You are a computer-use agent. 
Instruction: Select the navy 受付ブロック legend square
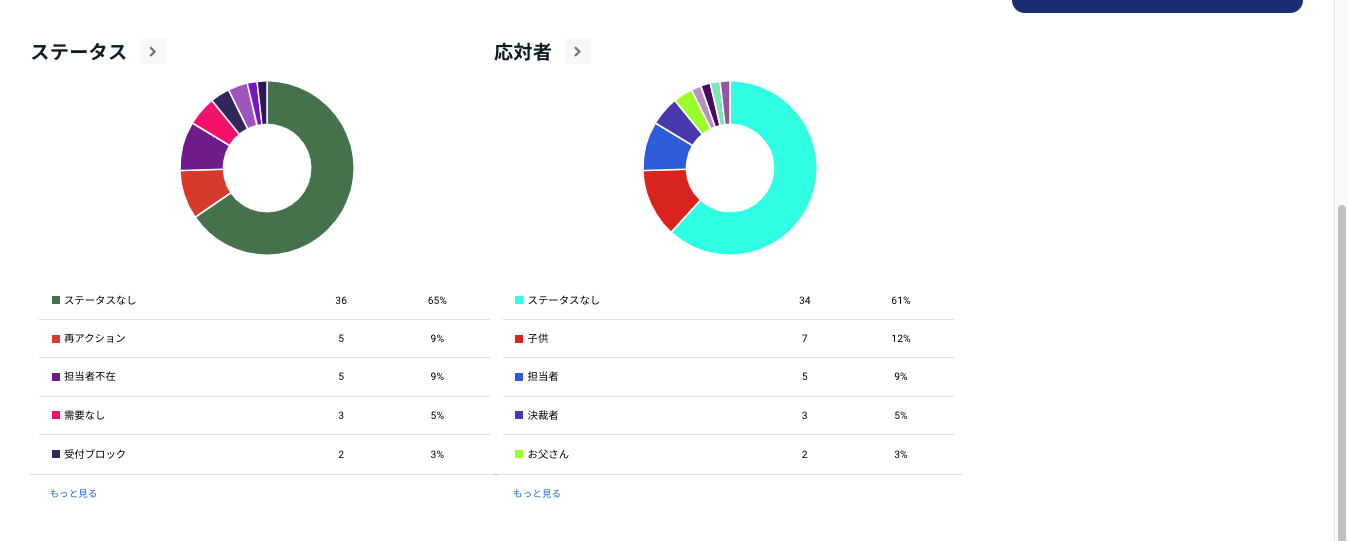click(x=56, y=454)
